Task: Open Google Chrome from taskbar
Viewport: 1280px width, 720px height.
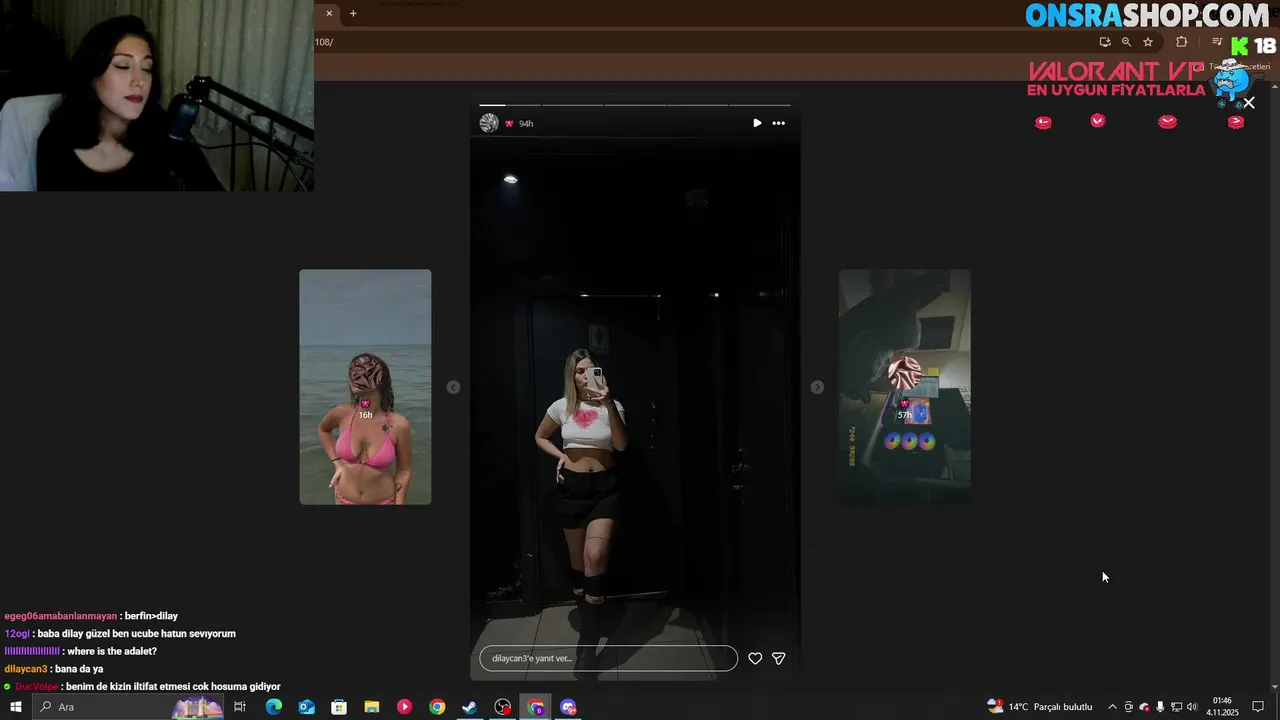Action: pos(437,707)
